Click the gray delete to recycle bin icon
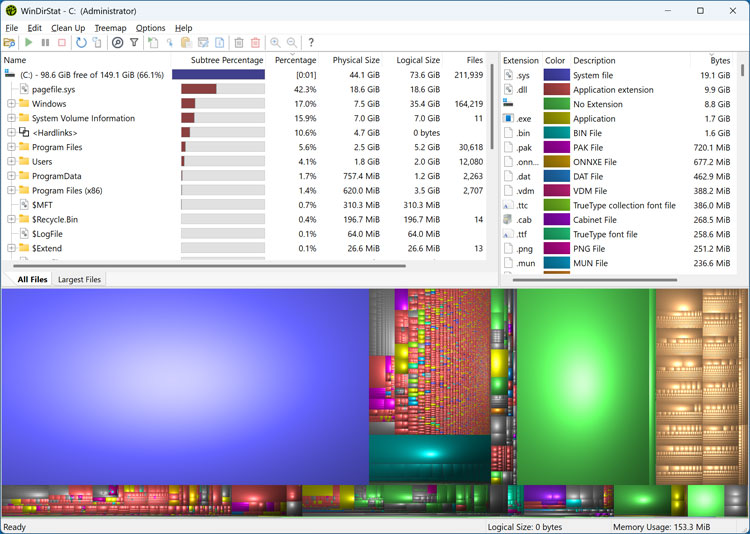 click(239, 43)
